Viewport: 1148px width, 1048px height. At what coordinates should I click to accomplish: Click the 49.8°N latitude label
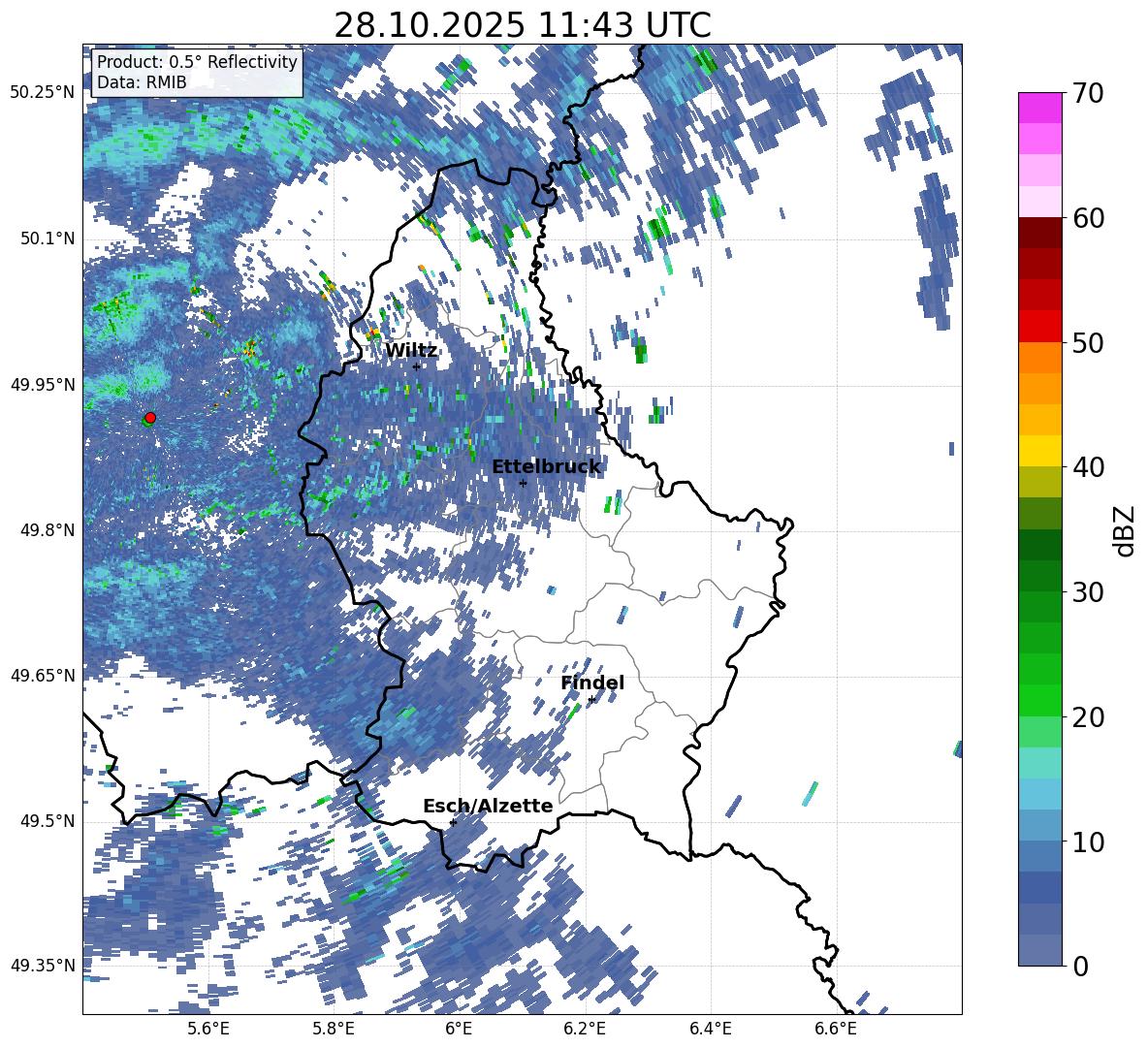pos(47,530)
